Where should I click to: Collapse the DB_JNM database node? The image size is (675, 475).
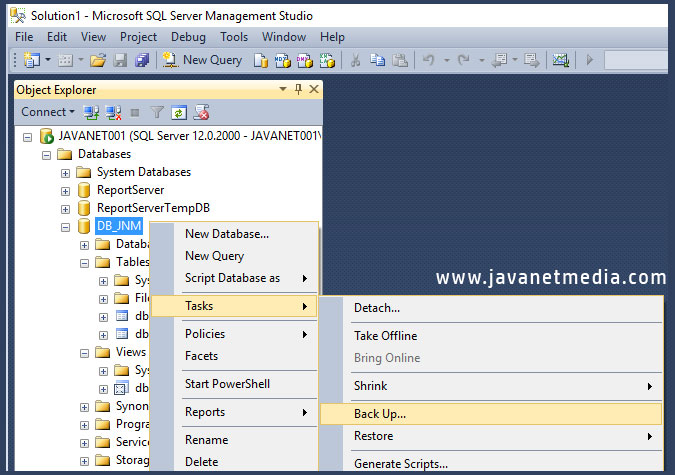(x=65, y=227)
